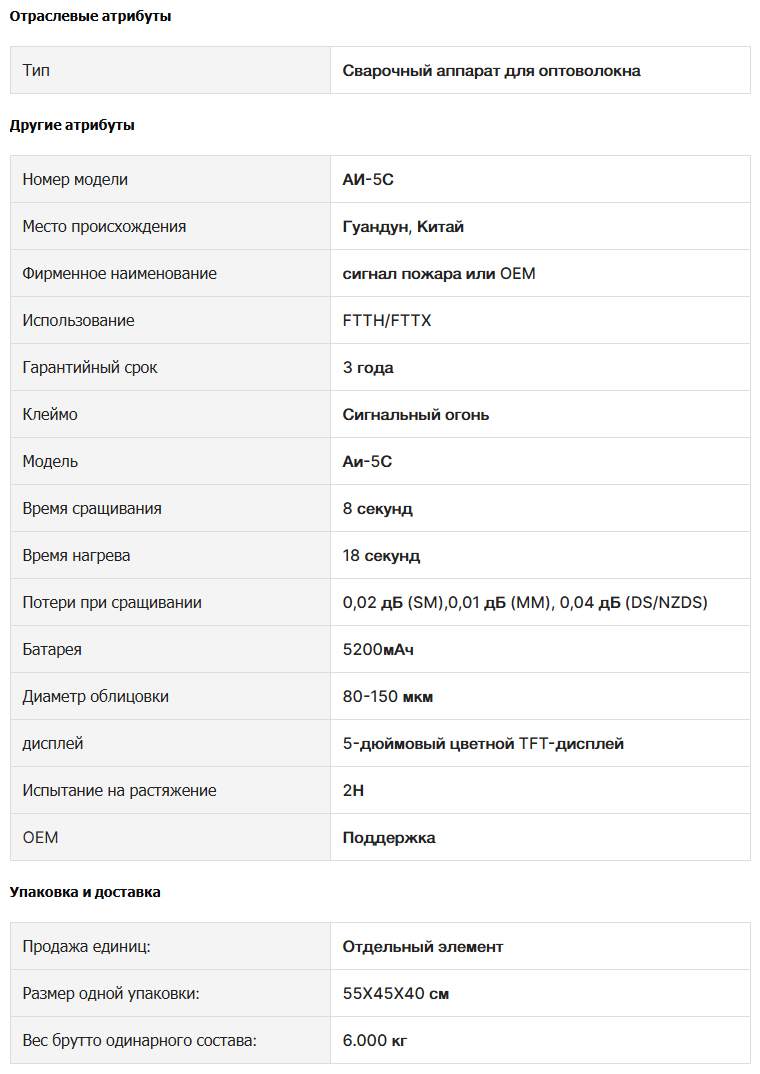The image size is (760, 1074).
Task: Click the '18 секунд' heating time value
Action: click(x=381, y=555)
